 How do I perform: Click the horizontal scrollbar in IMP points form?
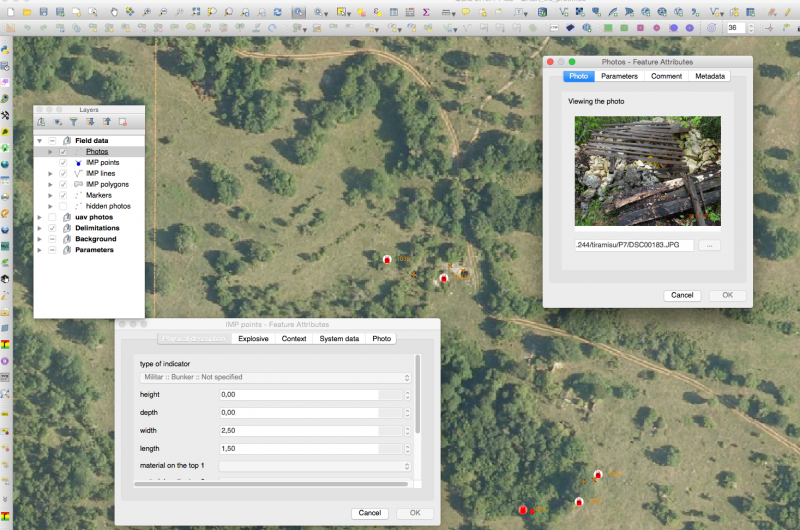[x=270, y=484]
